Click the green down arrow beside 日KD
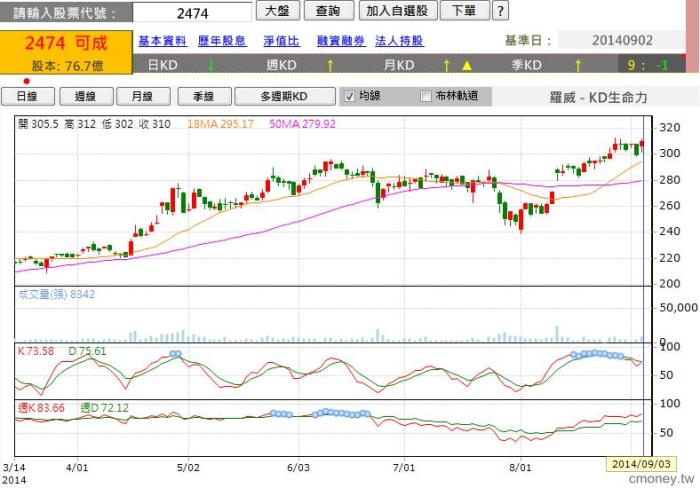 pyautogui.click(x=211, y=65)
